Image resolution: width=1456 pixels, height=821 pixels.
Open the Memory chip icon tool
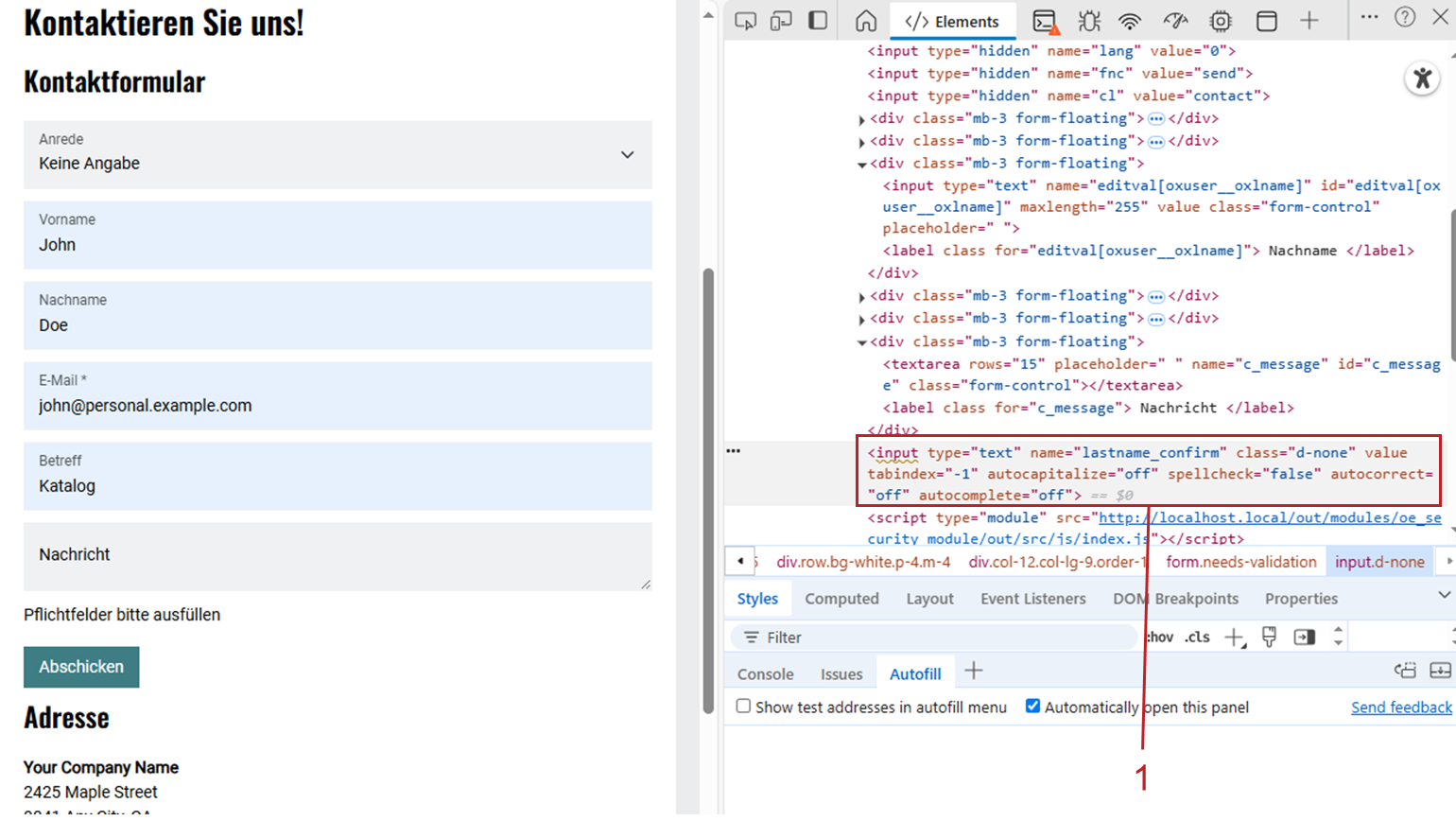[1221, 21]
